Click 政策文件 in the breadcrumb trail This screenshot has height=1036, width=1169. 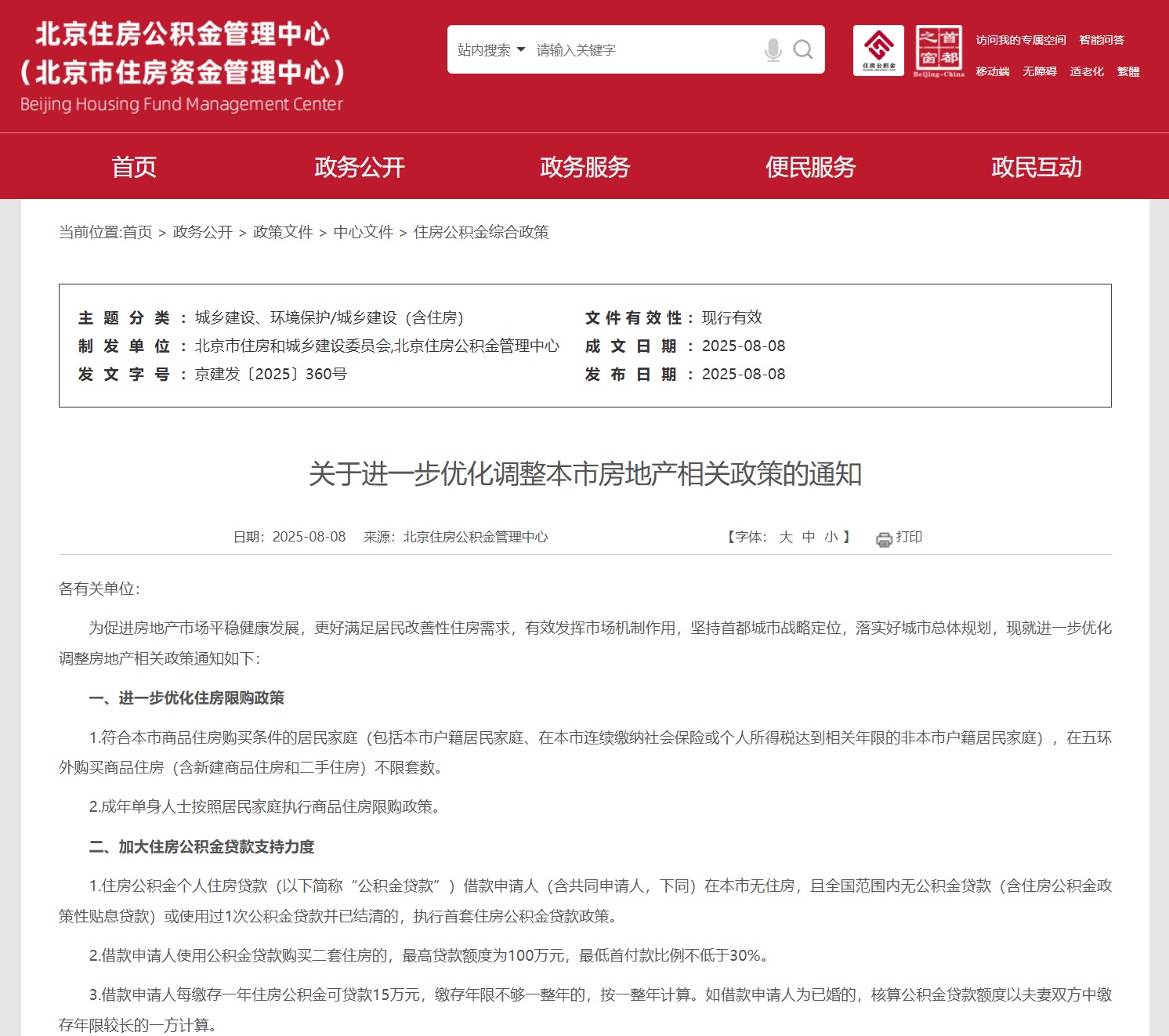281,232
